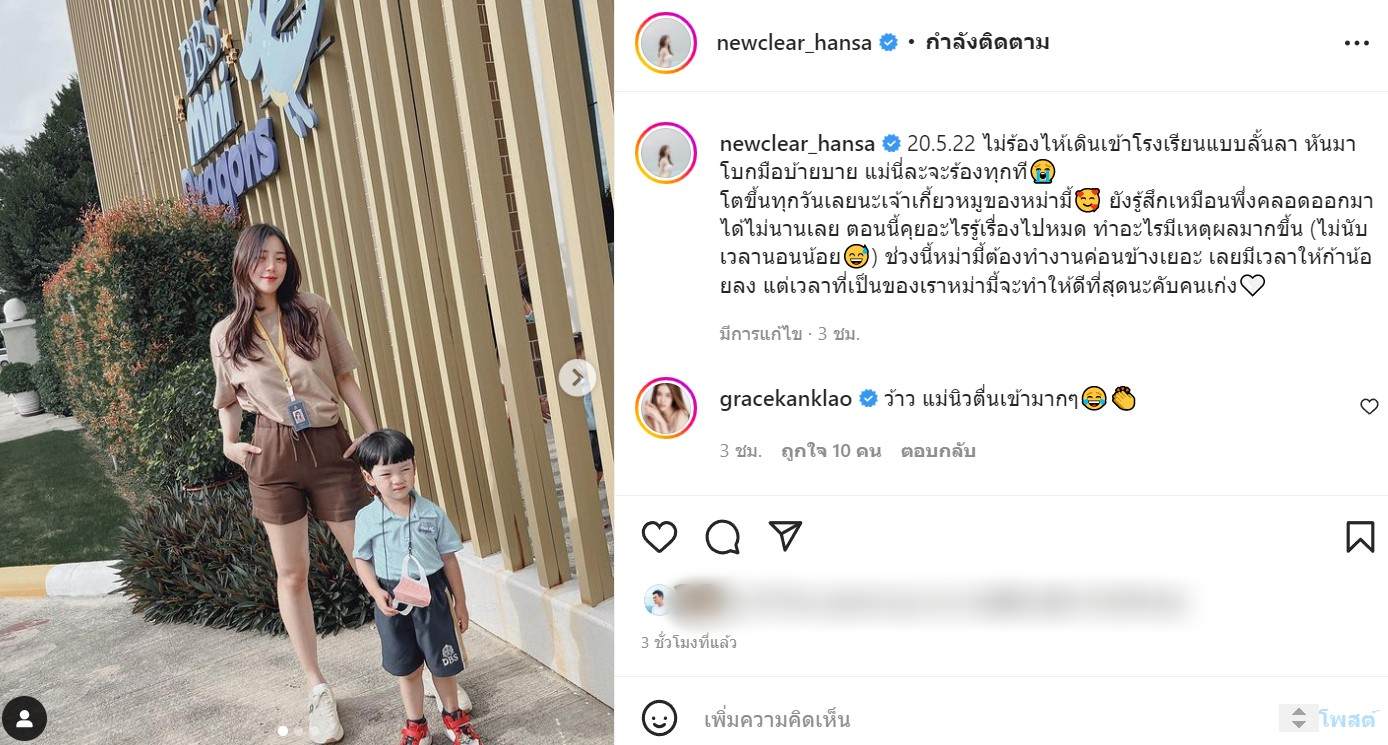Toggle the กำลังติดตาม following status
1388x745 pixels.
pyautogui.click(x=986, y=43)
